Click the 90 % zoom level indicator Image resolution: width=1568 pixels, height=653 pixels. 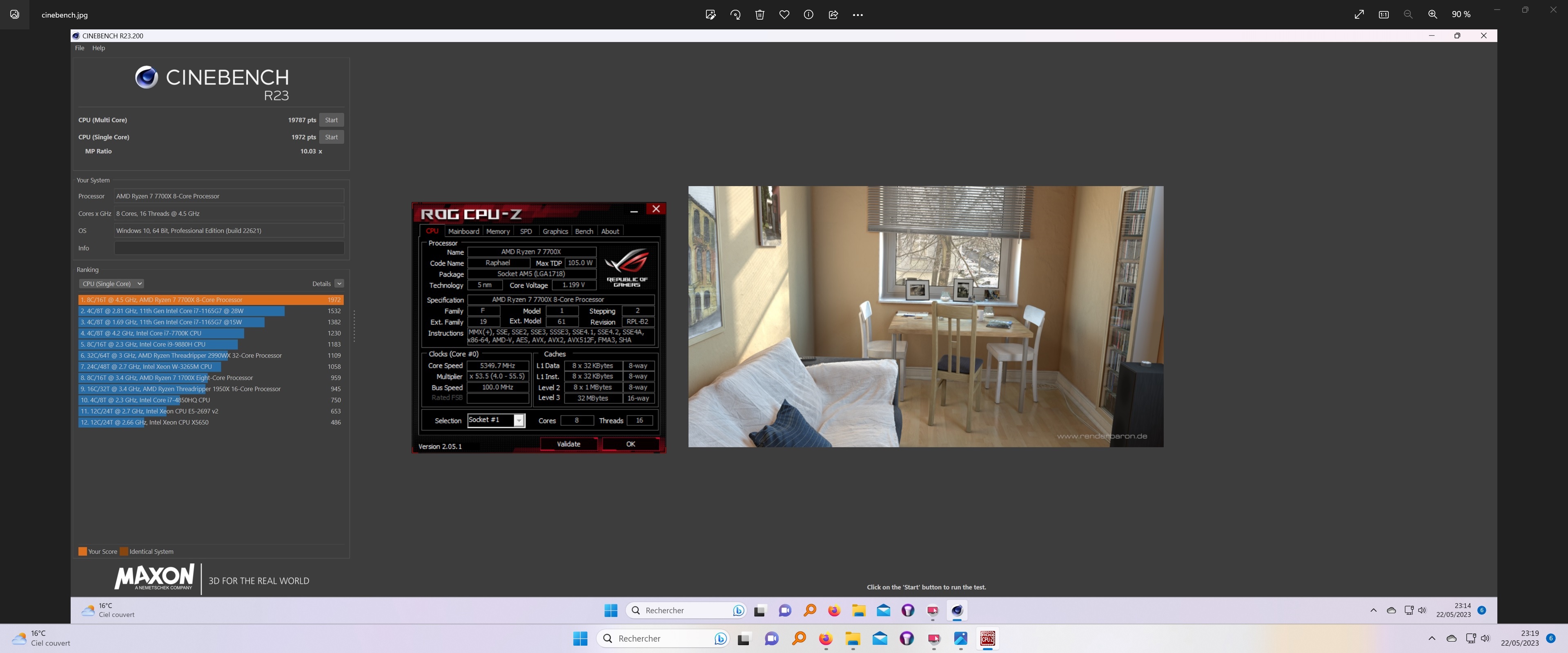[x=1461, y=15]
